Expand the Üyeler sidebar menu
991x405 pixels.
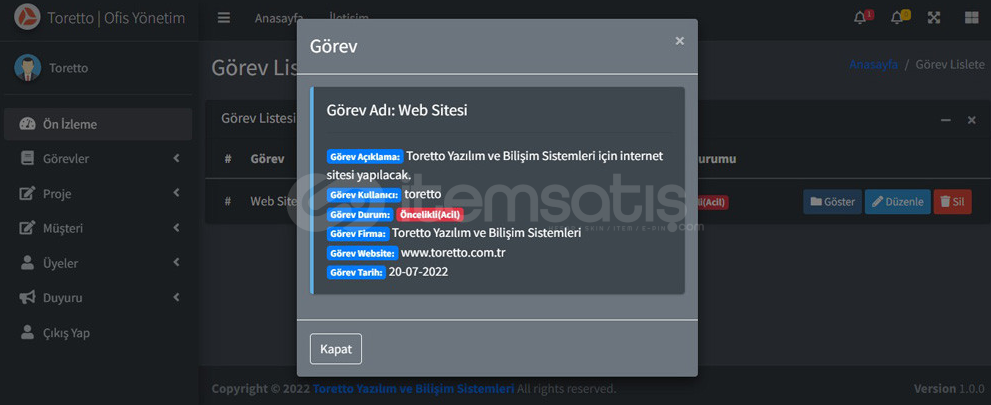98,263
